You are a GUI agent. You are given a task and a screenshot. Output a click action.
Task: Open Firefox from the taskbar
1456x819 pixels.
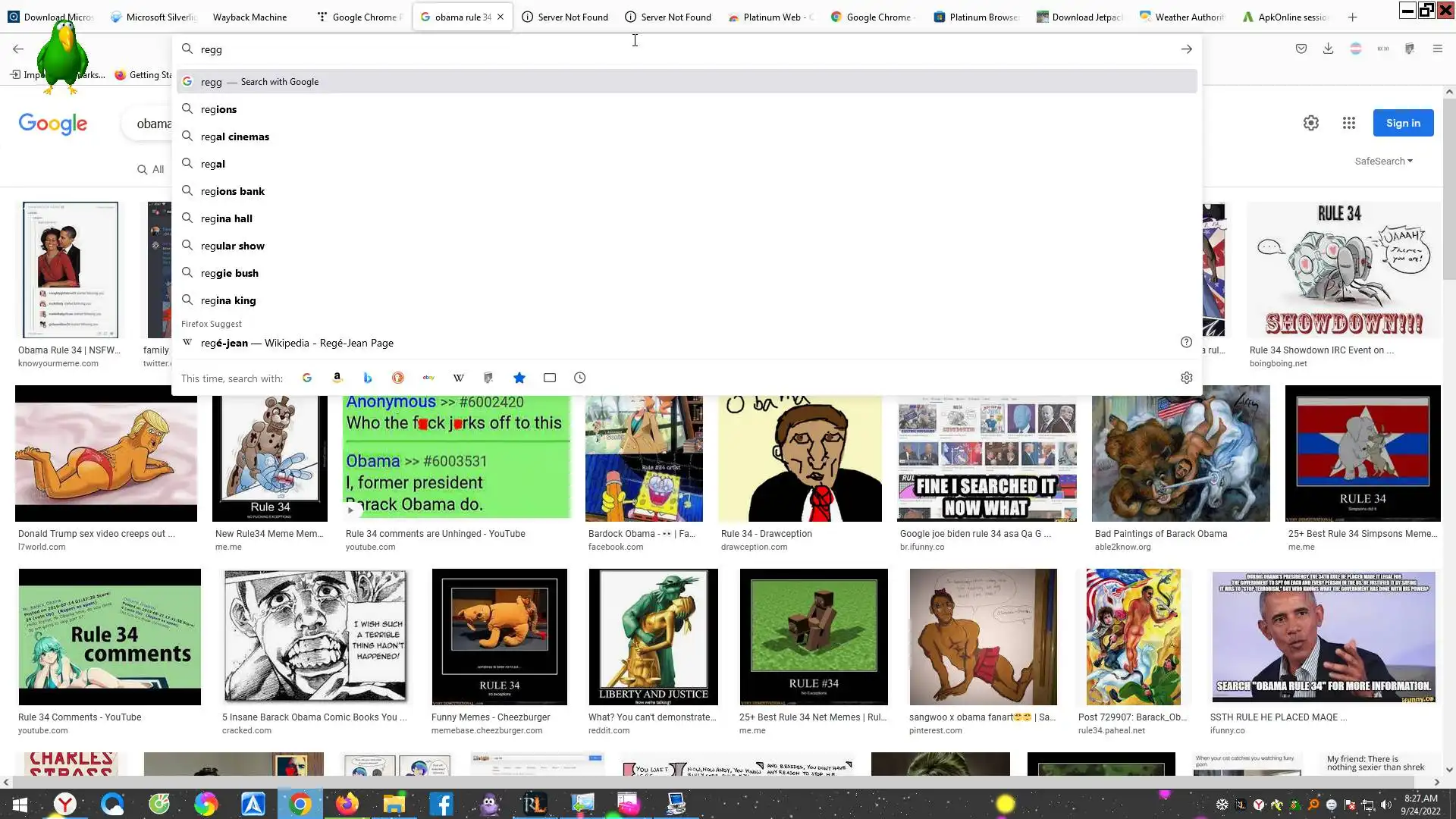347,804
